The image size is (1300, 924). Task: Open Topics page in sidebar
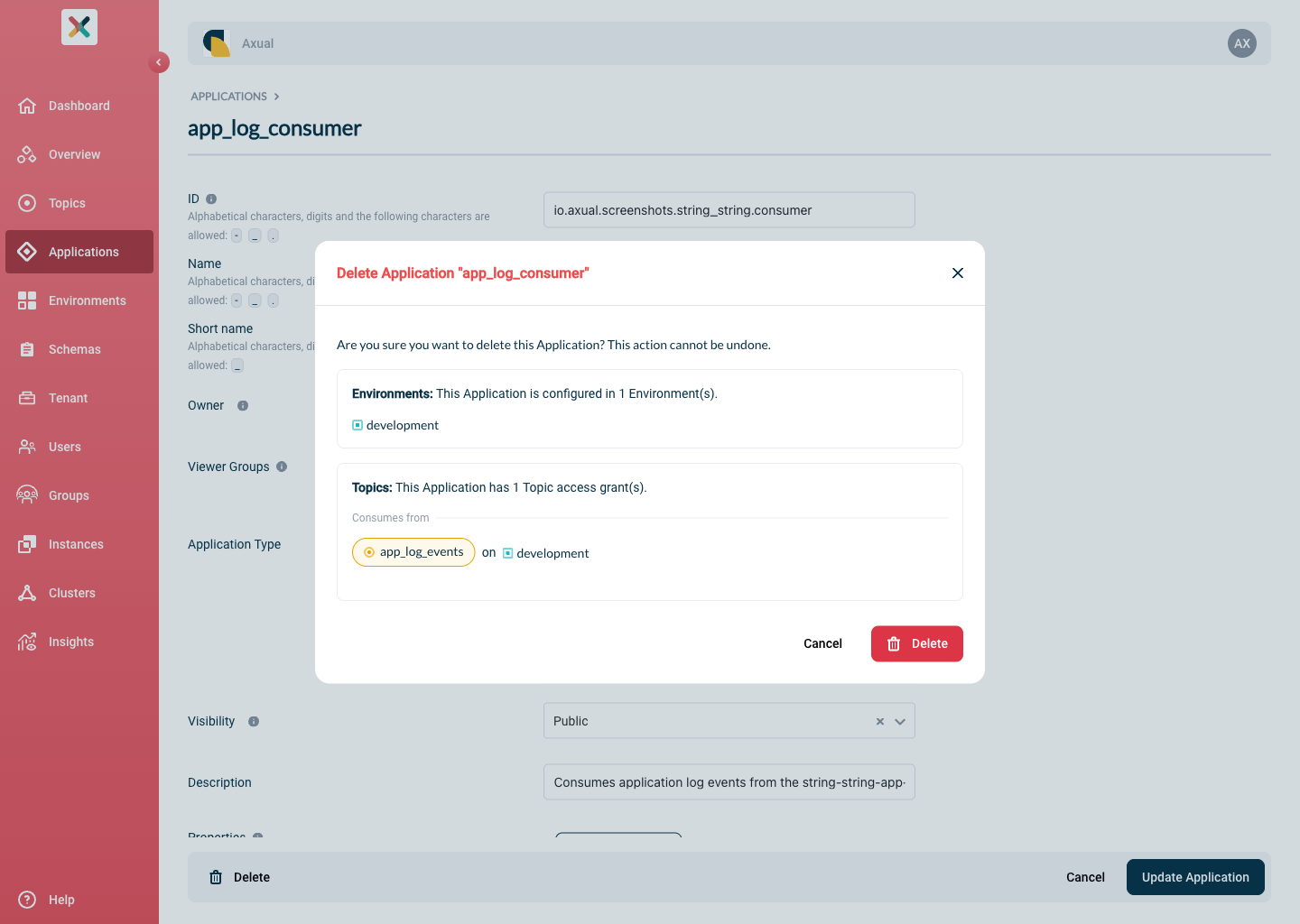tap(79, 203)
